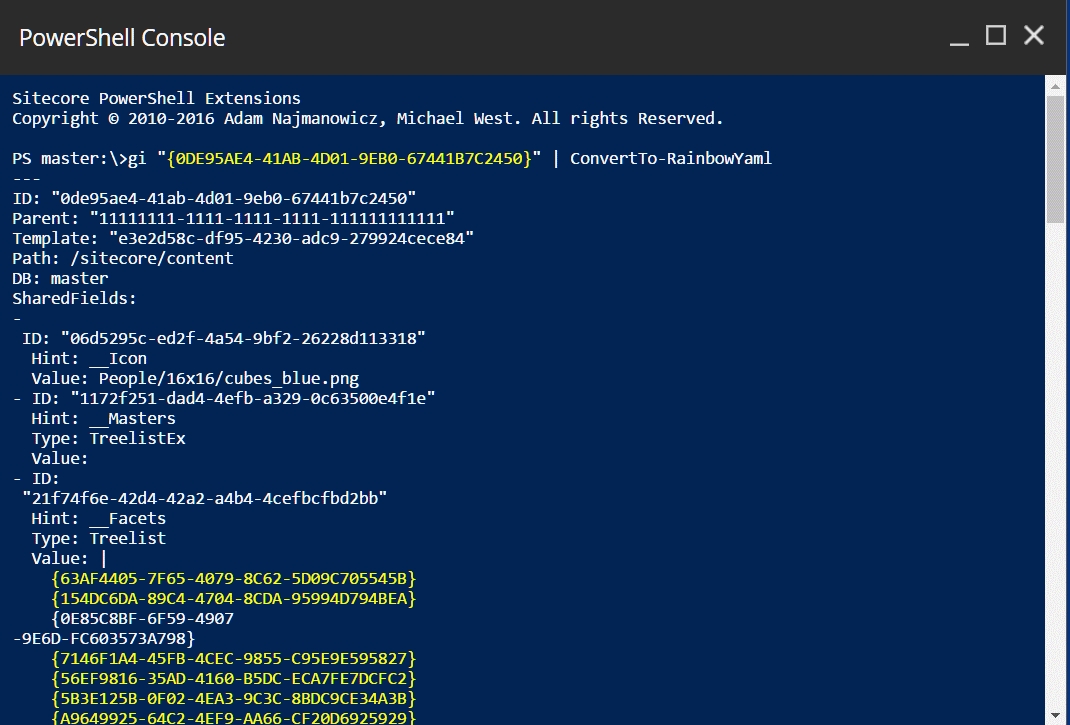Screen dimensions: 1070x725
Task: Click the PowerShell Console title text
Action: (122, 38)
